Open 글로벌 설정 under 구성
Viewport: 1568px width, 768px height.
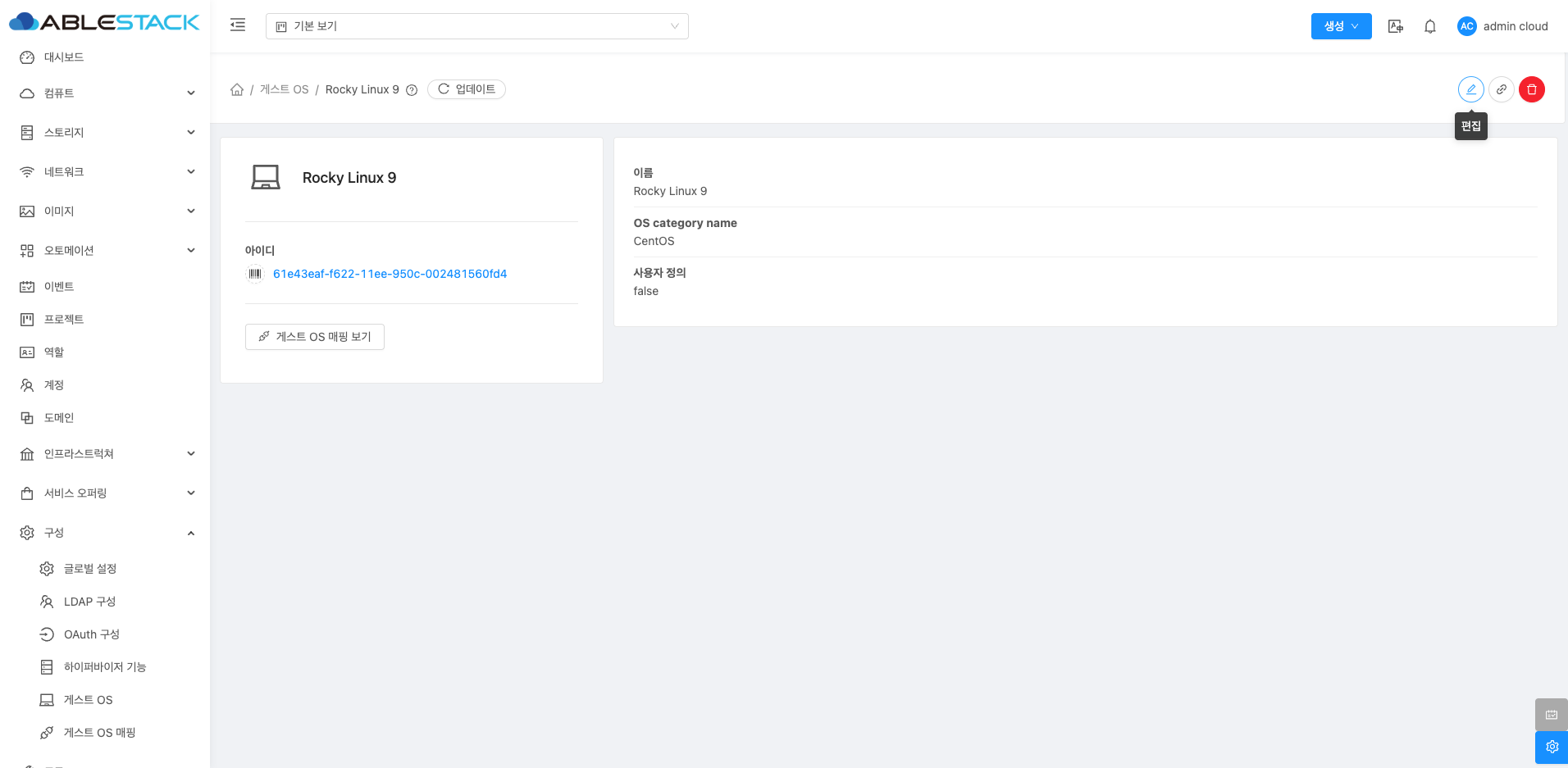click(x=105, y=569)
